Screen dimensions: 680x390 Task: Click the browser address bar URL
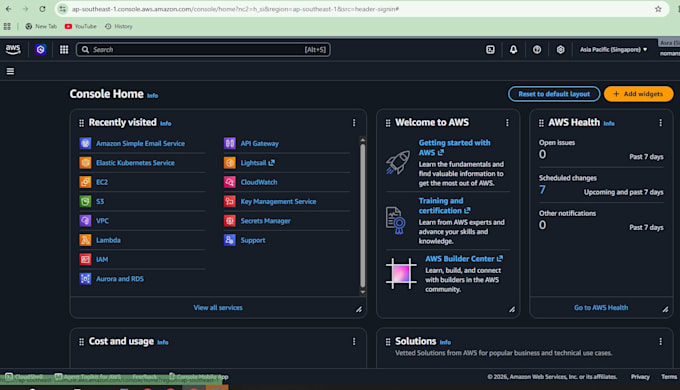pos(235,9)
